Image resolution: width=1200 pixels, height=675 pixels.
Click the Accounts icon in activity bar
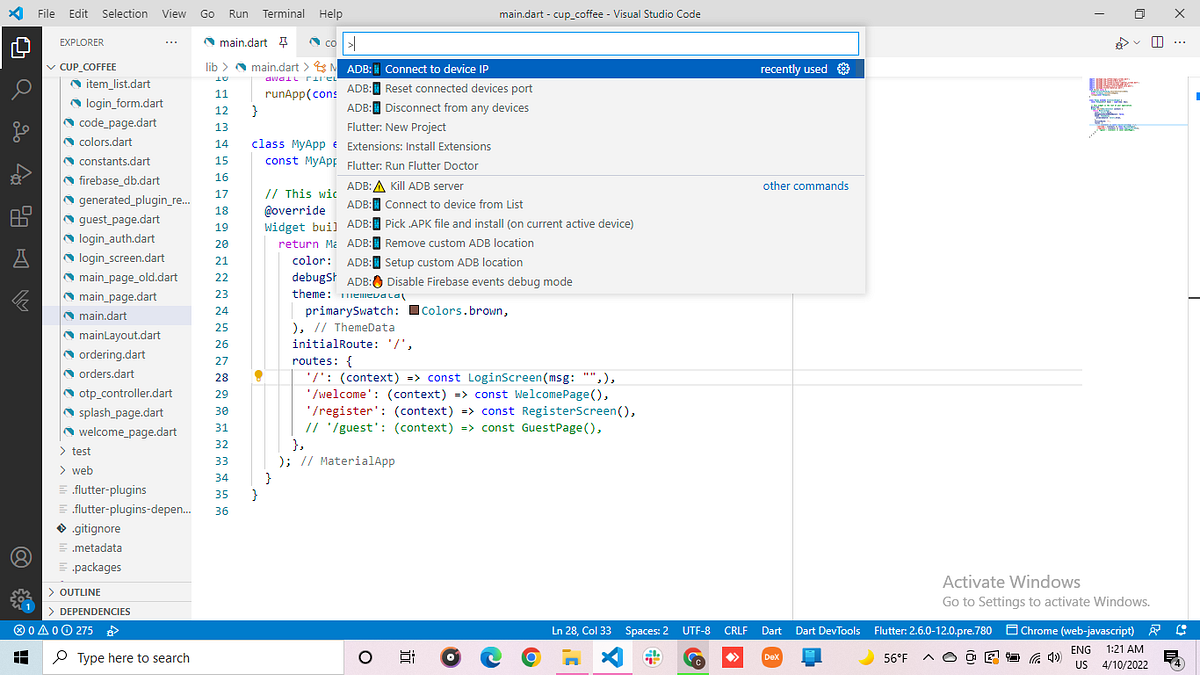click(21, 557)
